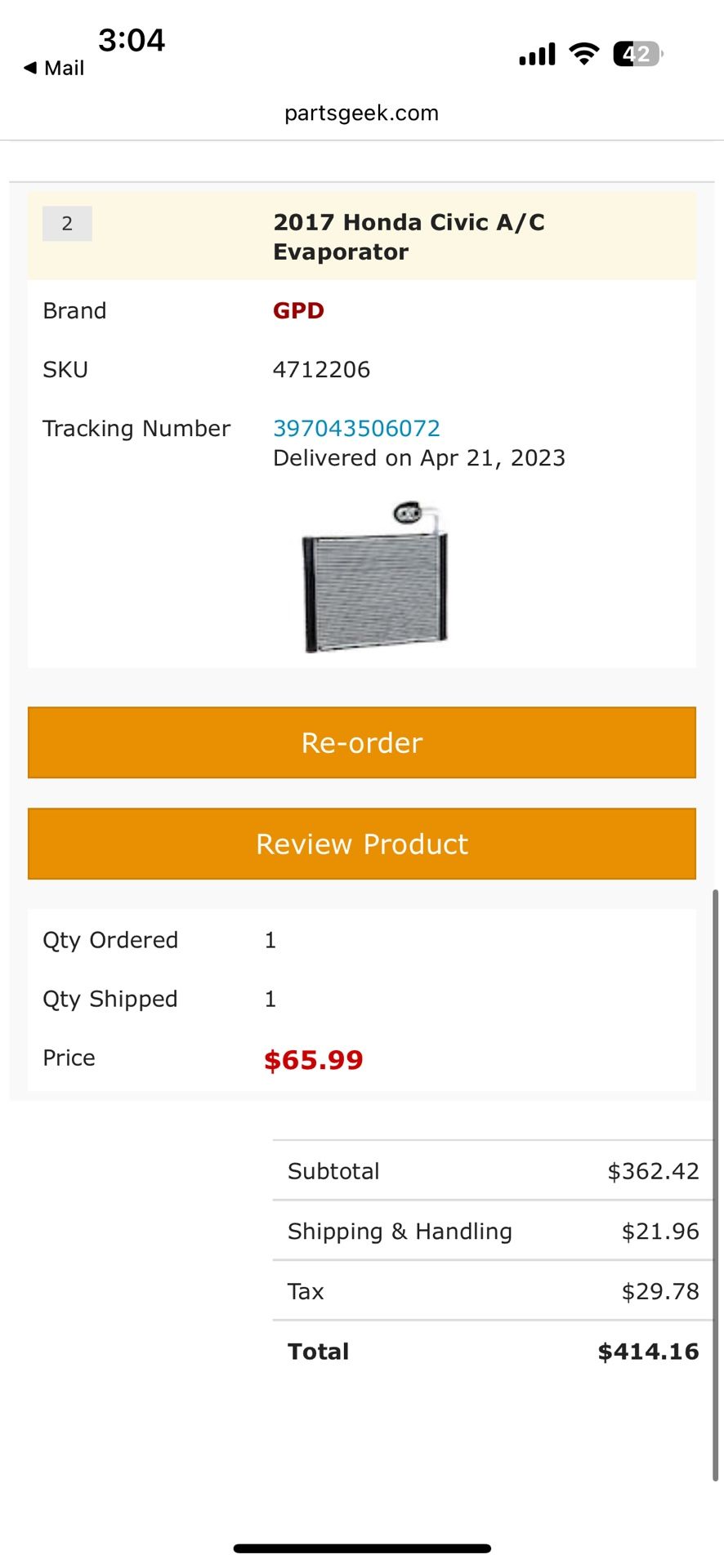
Task: Tap the SKU number 4712206
Action: tap(321, 369)
